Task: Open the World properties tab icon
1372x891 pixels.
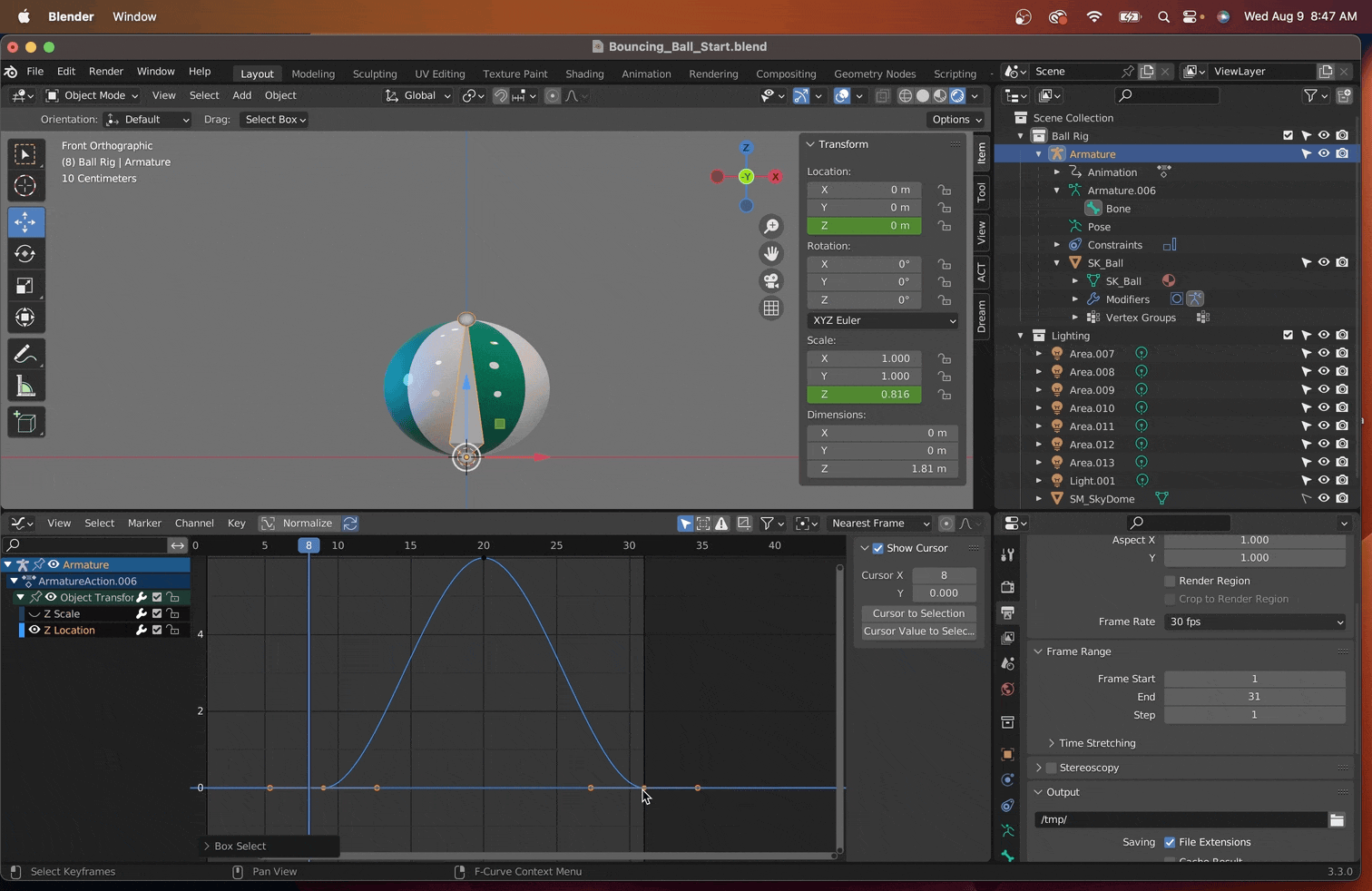Action: (1007, 690)
